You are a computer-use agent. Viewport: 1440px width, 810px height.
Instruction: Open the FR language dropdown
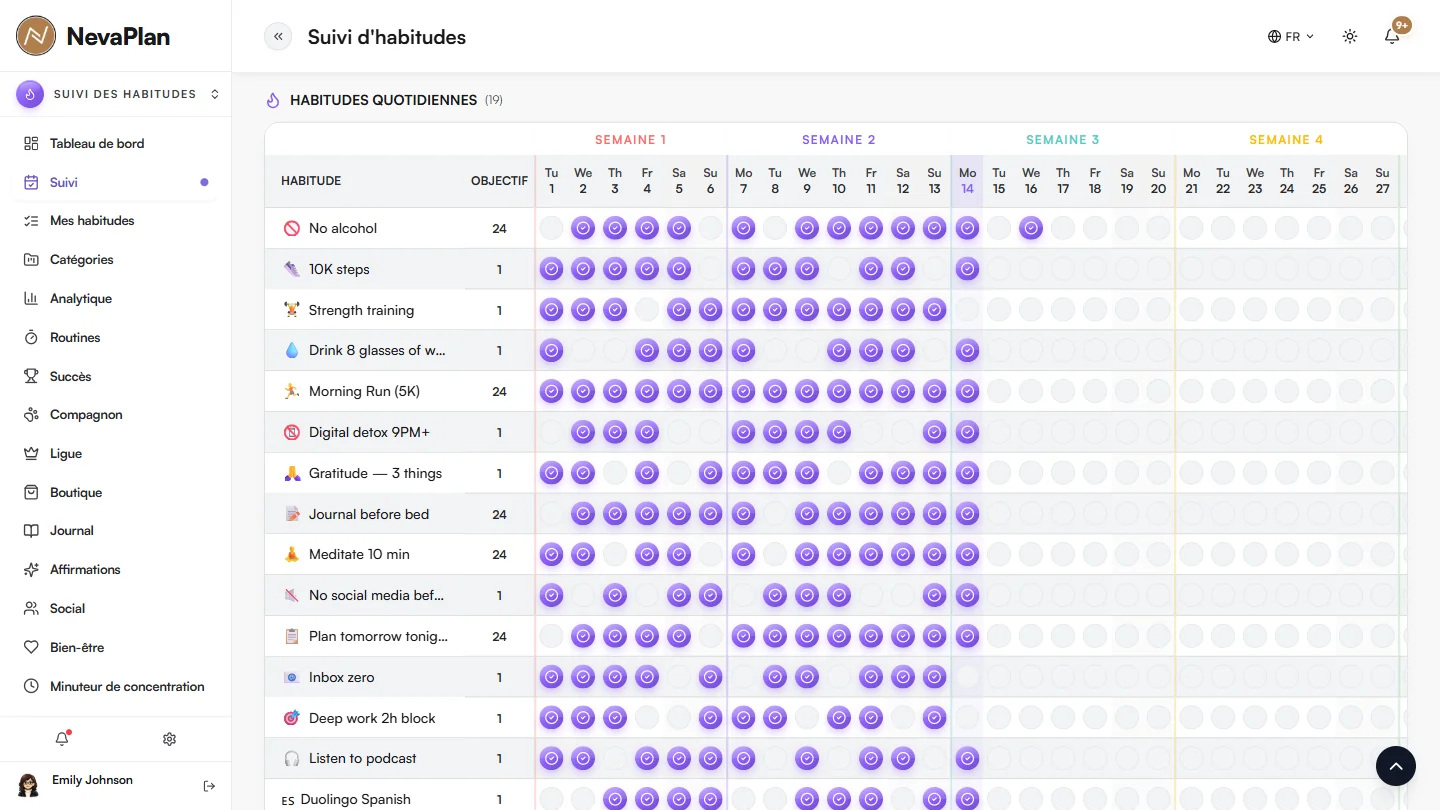(x=1291, y=37)
